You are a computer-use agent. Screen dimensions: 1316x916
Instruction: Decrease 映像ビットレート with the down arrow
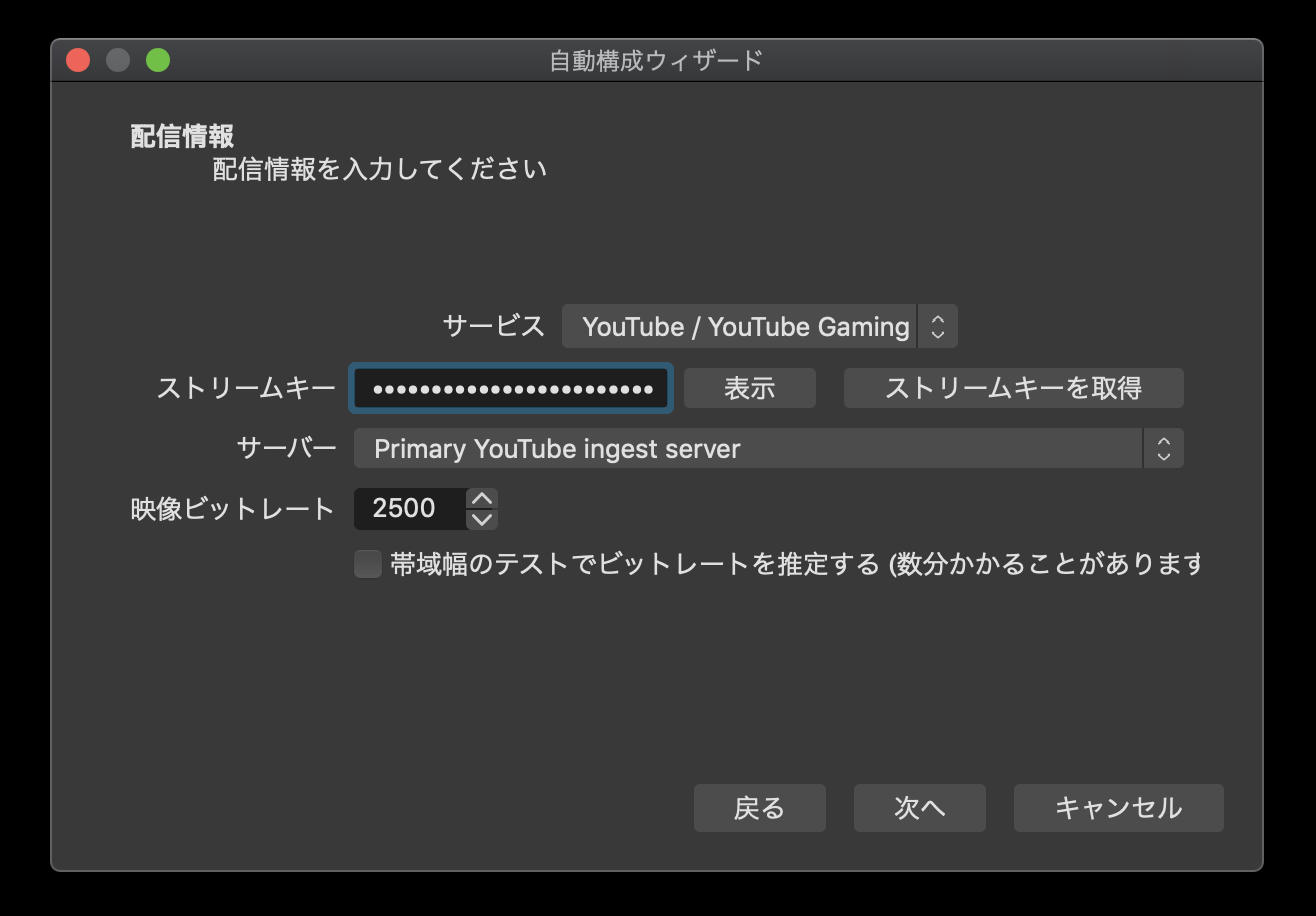[482, 519]
